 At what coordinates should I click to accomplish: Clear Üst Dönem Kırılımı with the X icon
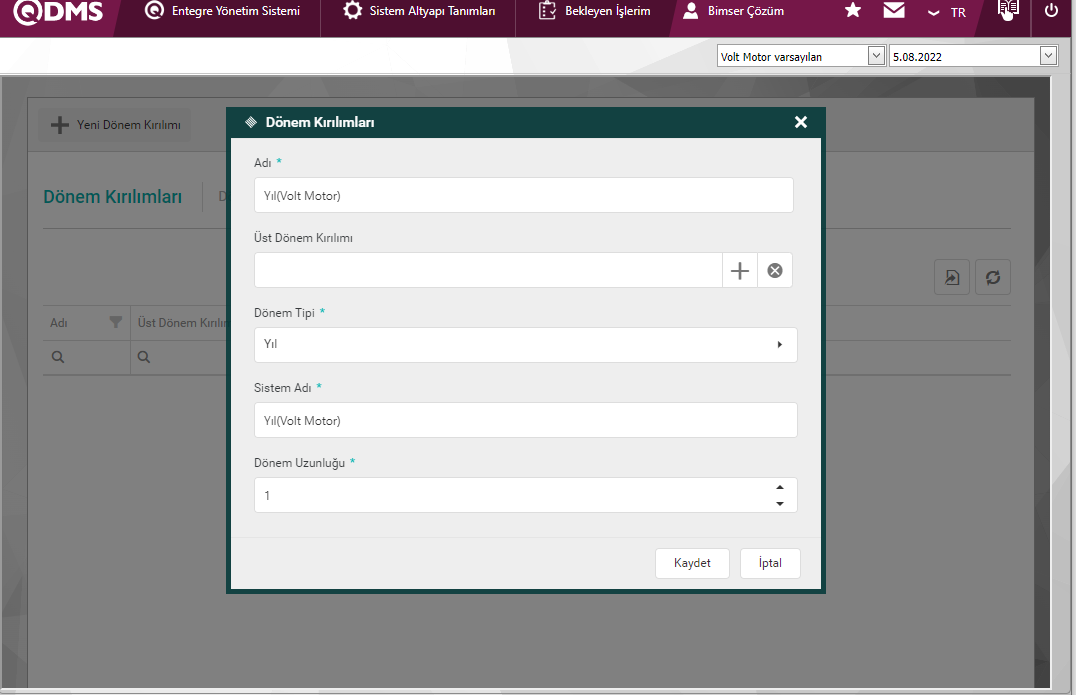click(x=775, y=270)
